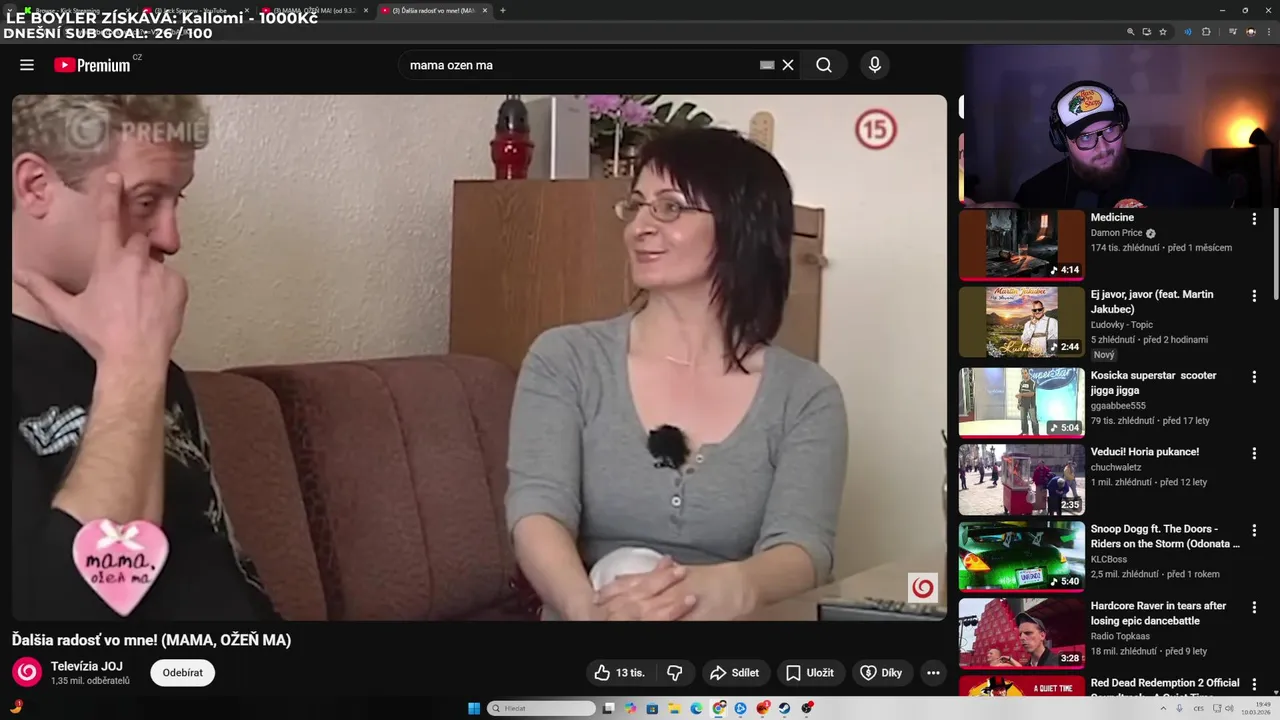
Task: Open File Explorer from taskbar
Action: tap(674, 708)
